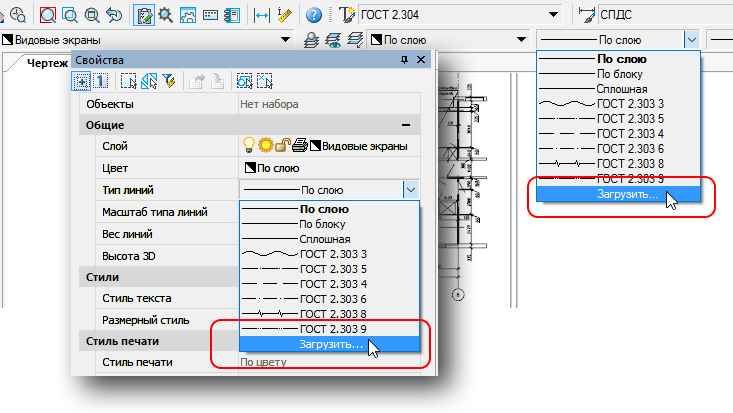Click the Вес линий property row
This screenshot has width=733, height=413.
click(x=167, y=234)
